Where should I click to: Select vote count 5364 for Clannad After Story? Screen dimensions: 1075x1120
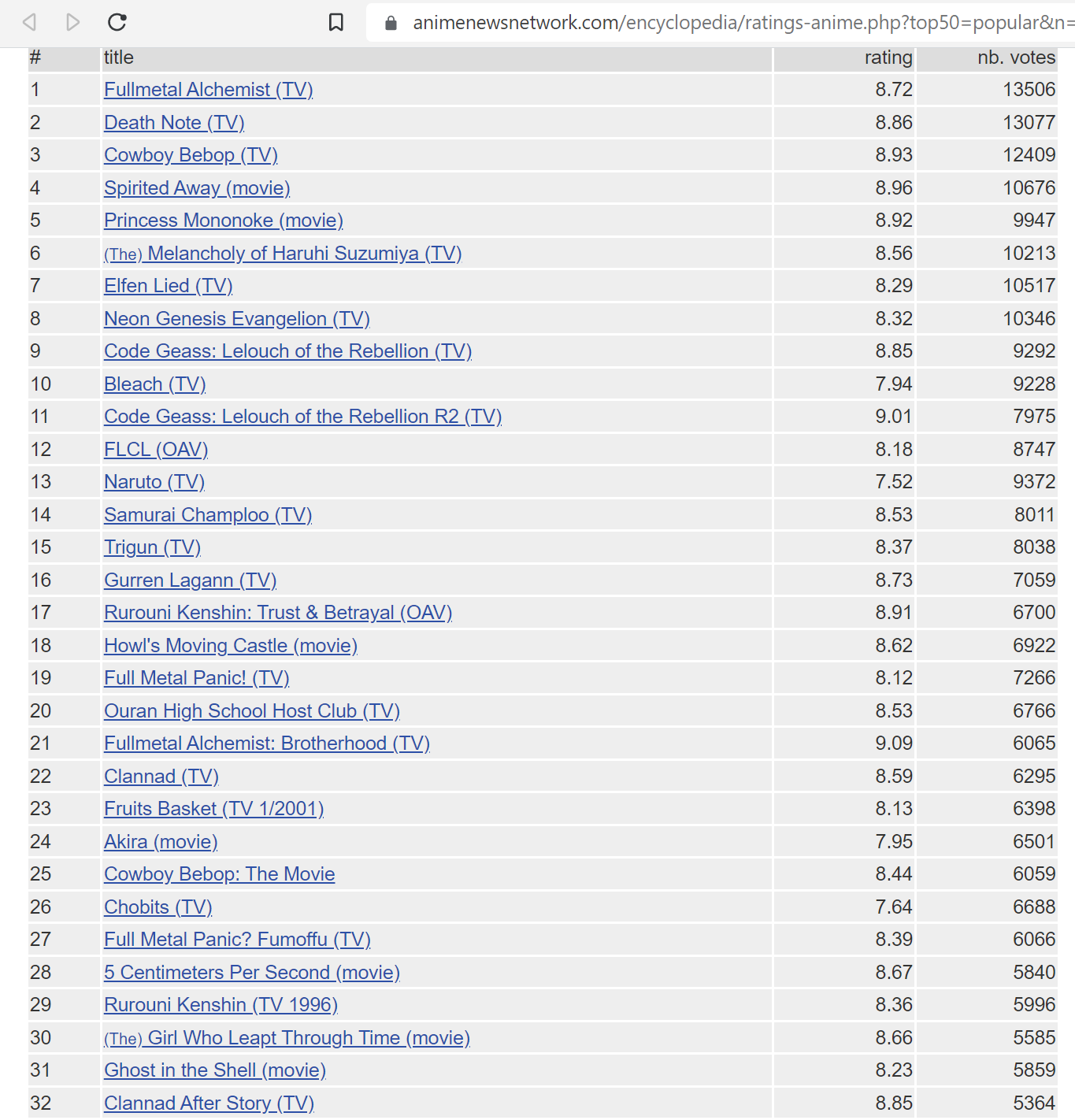point(1034,1103)
